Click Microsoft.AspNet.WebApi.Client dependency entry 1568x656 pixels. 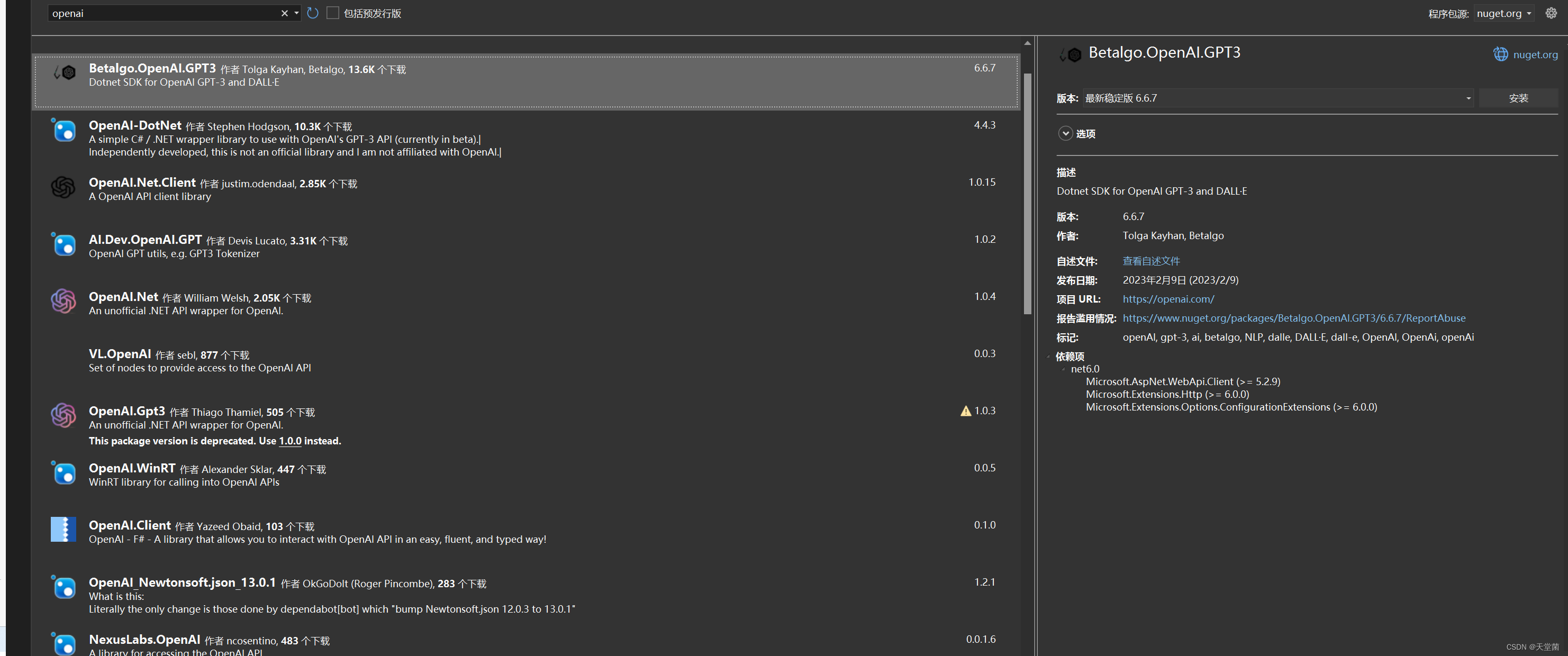(x=1183, y=382)
